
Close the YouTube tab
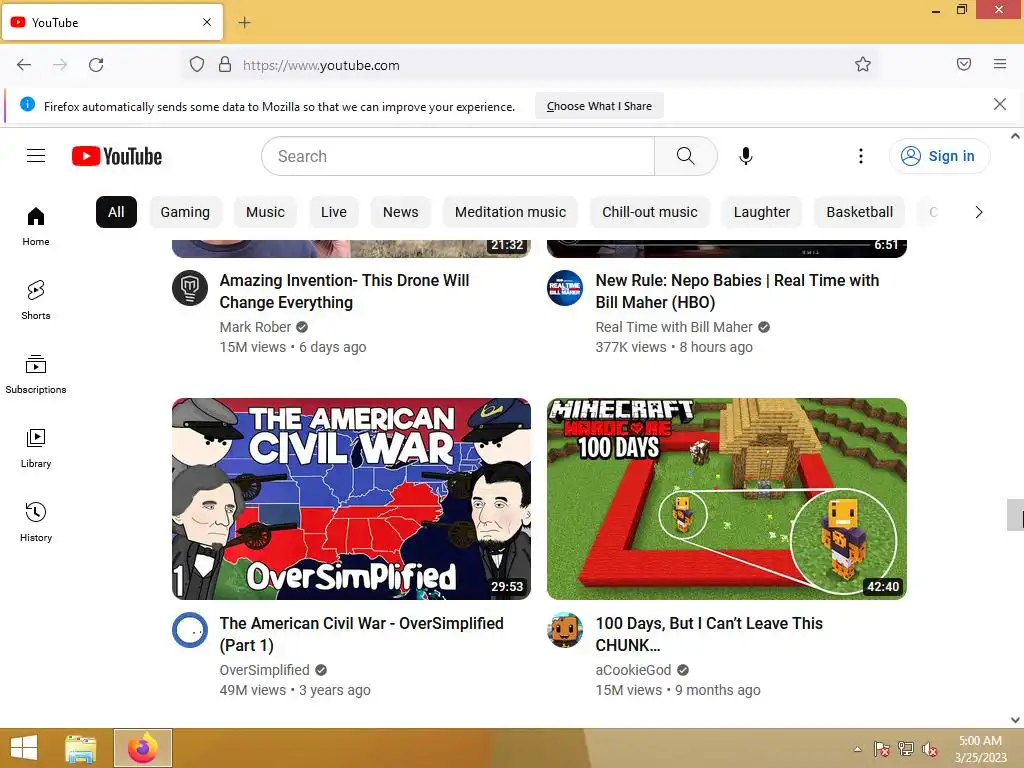[207, 22]
